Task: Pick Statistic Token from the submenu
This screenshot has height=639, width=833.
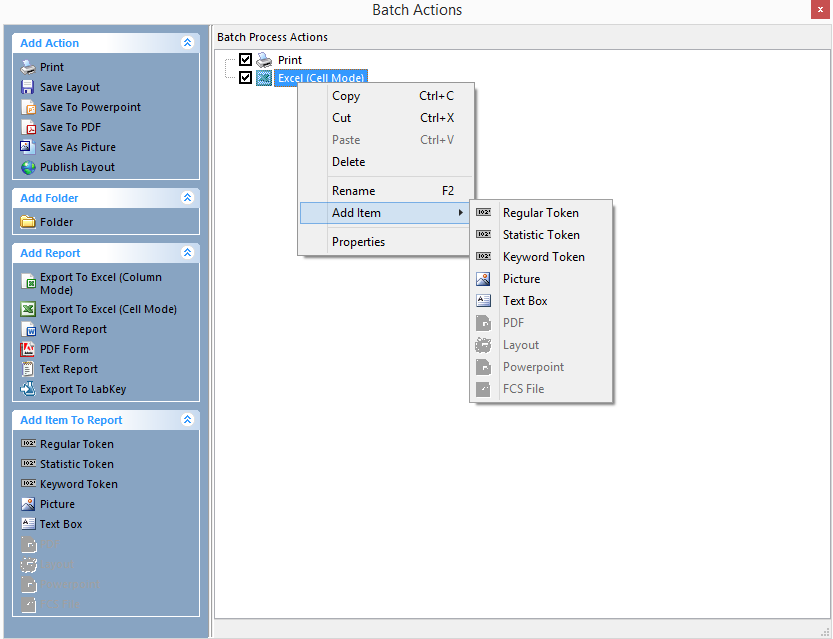Action: (541, 235)
